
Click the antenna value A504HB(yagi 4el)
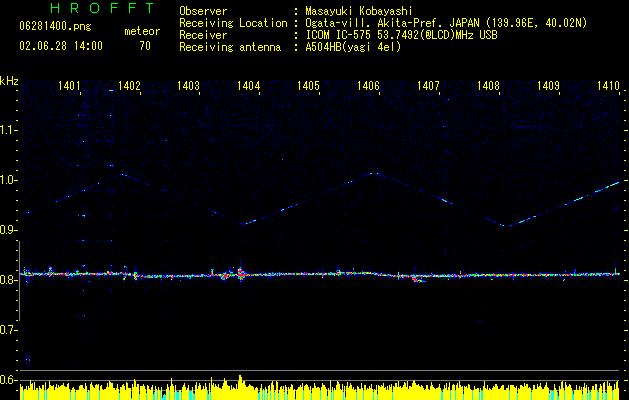(x=353, y=47)
